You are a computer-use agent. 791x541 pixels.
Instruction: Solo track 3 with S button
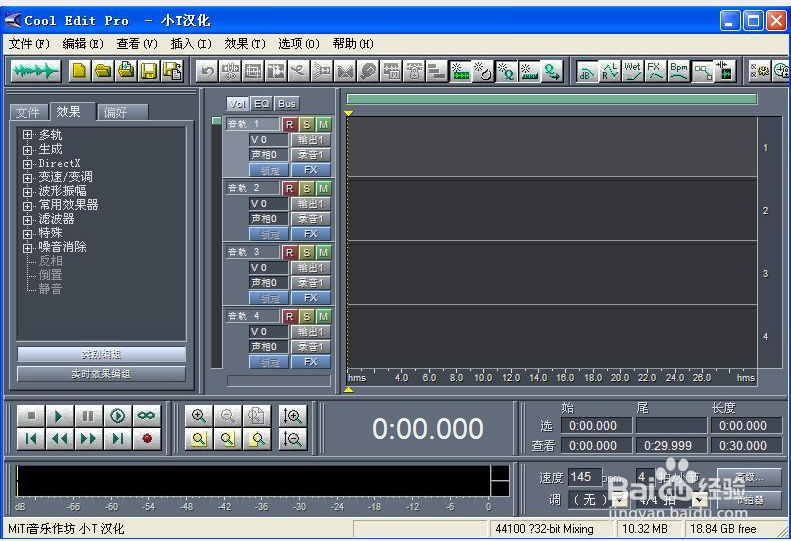point(307,252)
